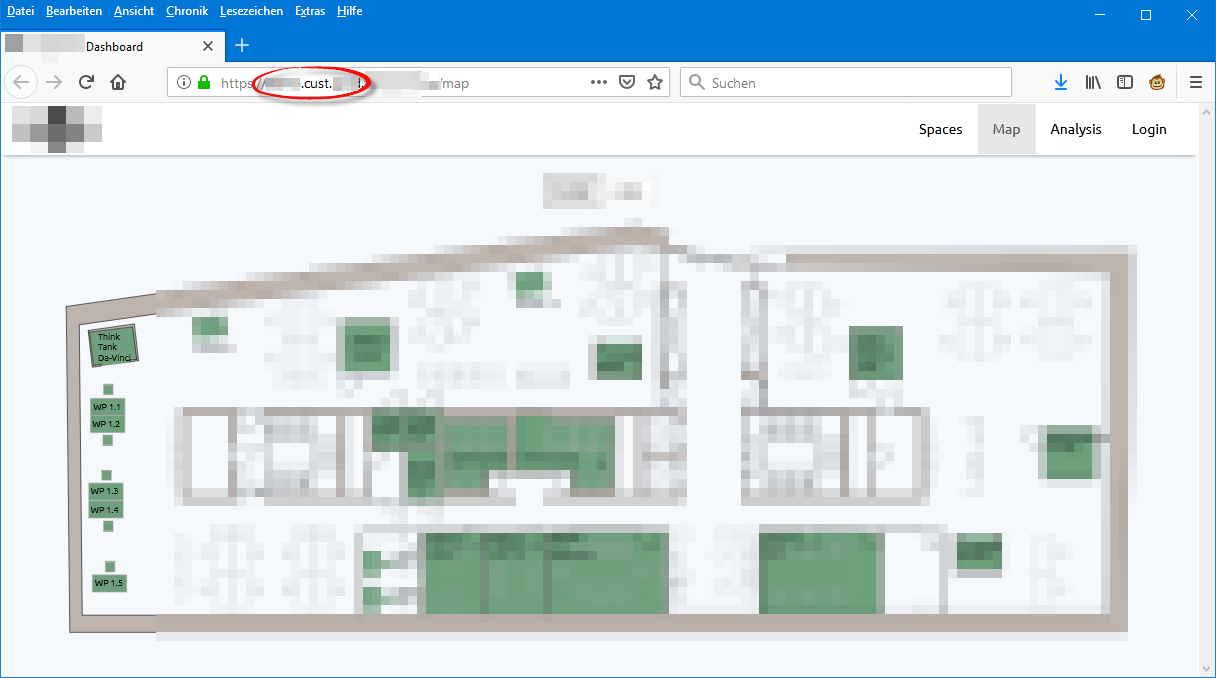
Task: Reload the current page
Action: coord(87,83)
